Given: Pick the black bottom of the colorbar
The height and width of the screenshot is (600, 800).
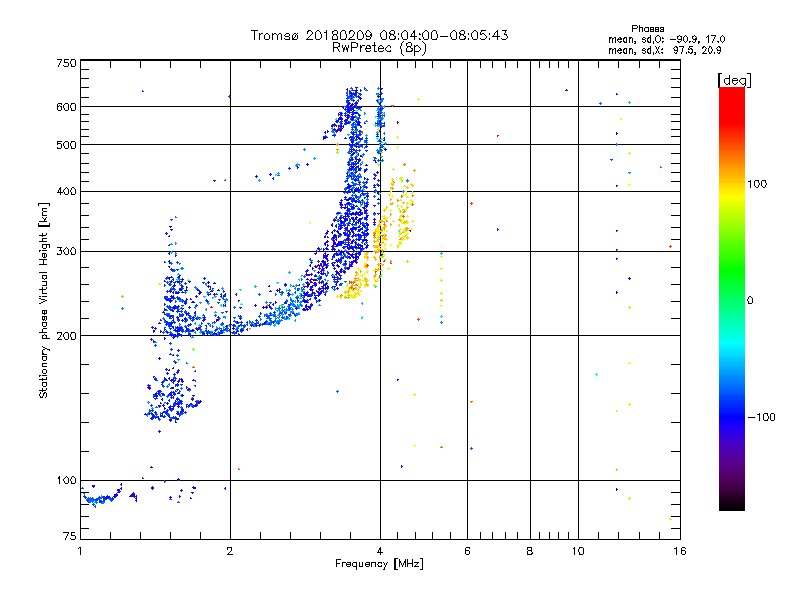Looking at the screenshot, I should point(732,503).
